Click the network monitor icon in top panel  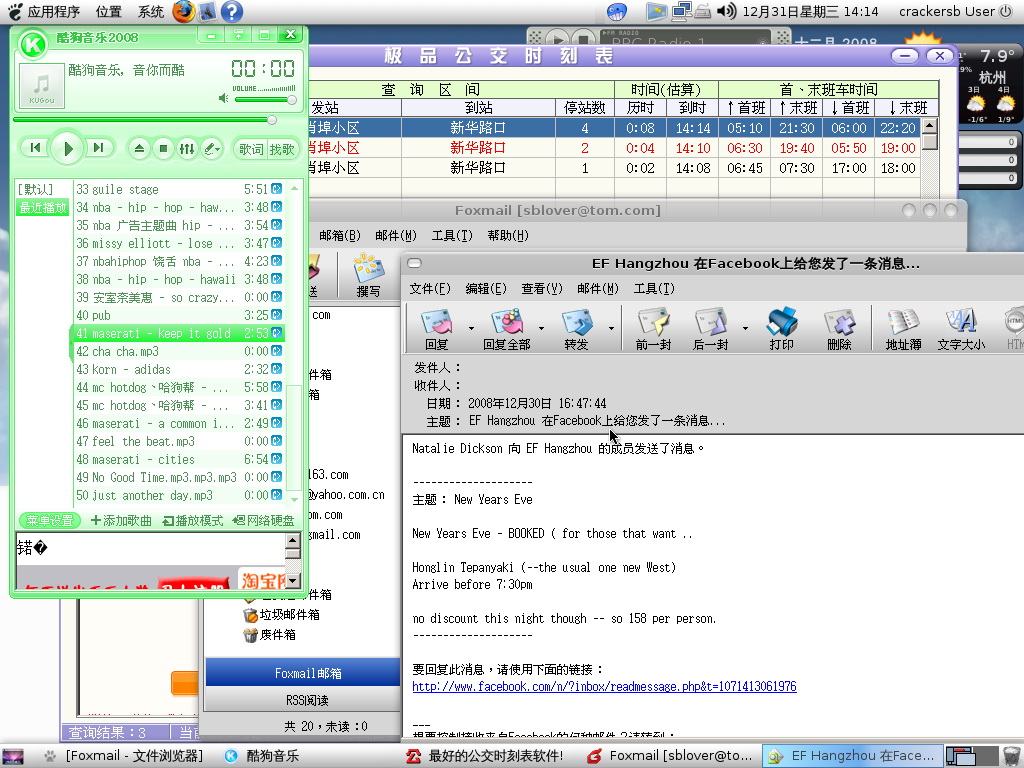[x=682, y=11]
